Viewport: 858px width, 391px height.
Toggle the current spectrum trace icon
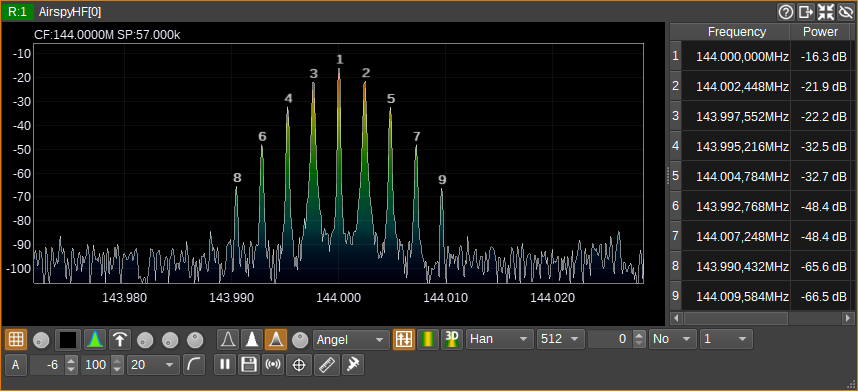point(95,340)
